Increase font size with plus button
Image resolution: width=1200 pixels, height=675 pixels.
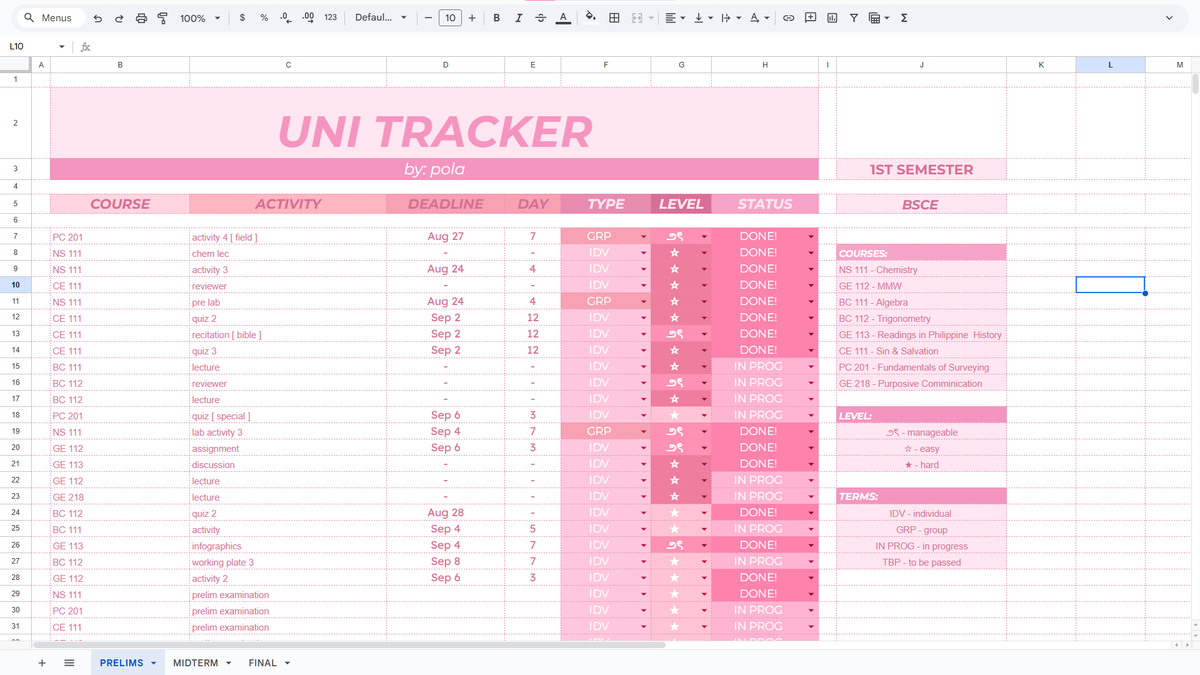[x=472, y=18]
